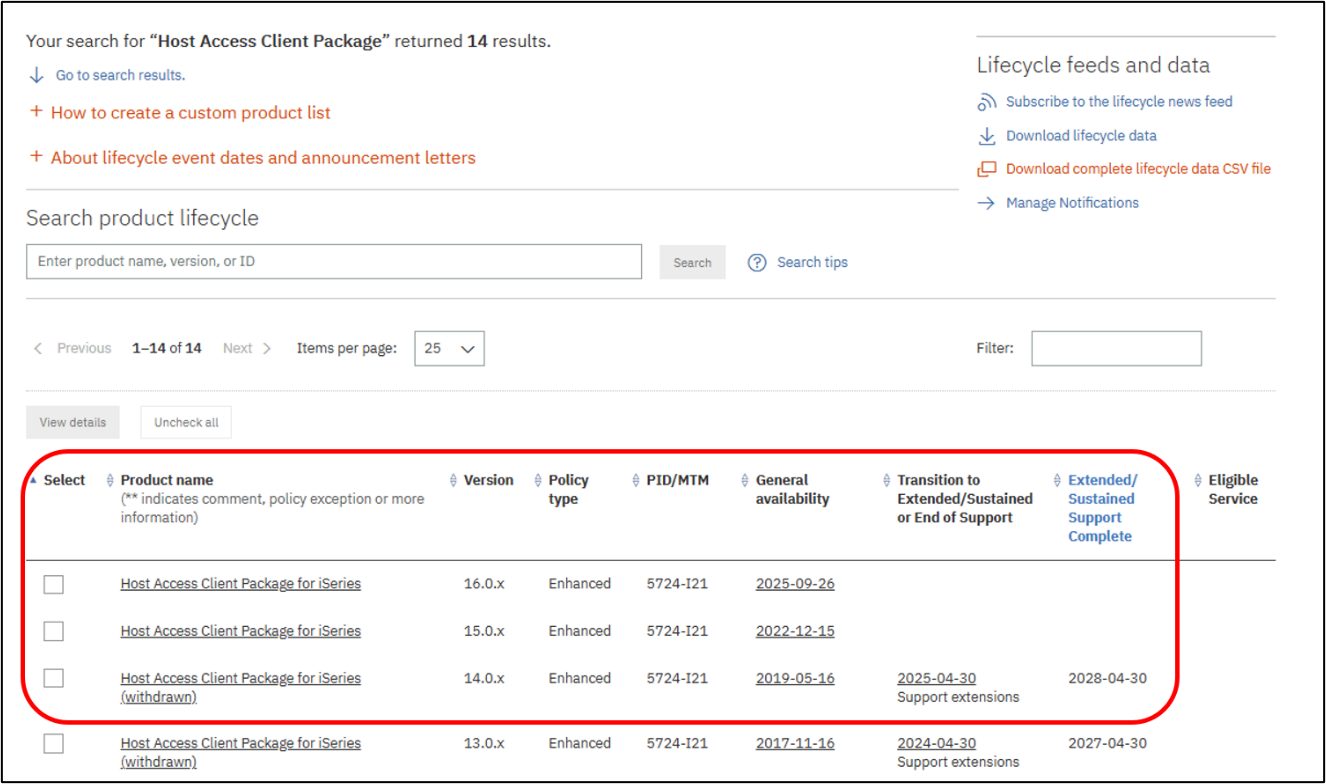Click the 5724-I21 cell in the 15.0.x row
1326x784 pixels.
tap(677, 631)
